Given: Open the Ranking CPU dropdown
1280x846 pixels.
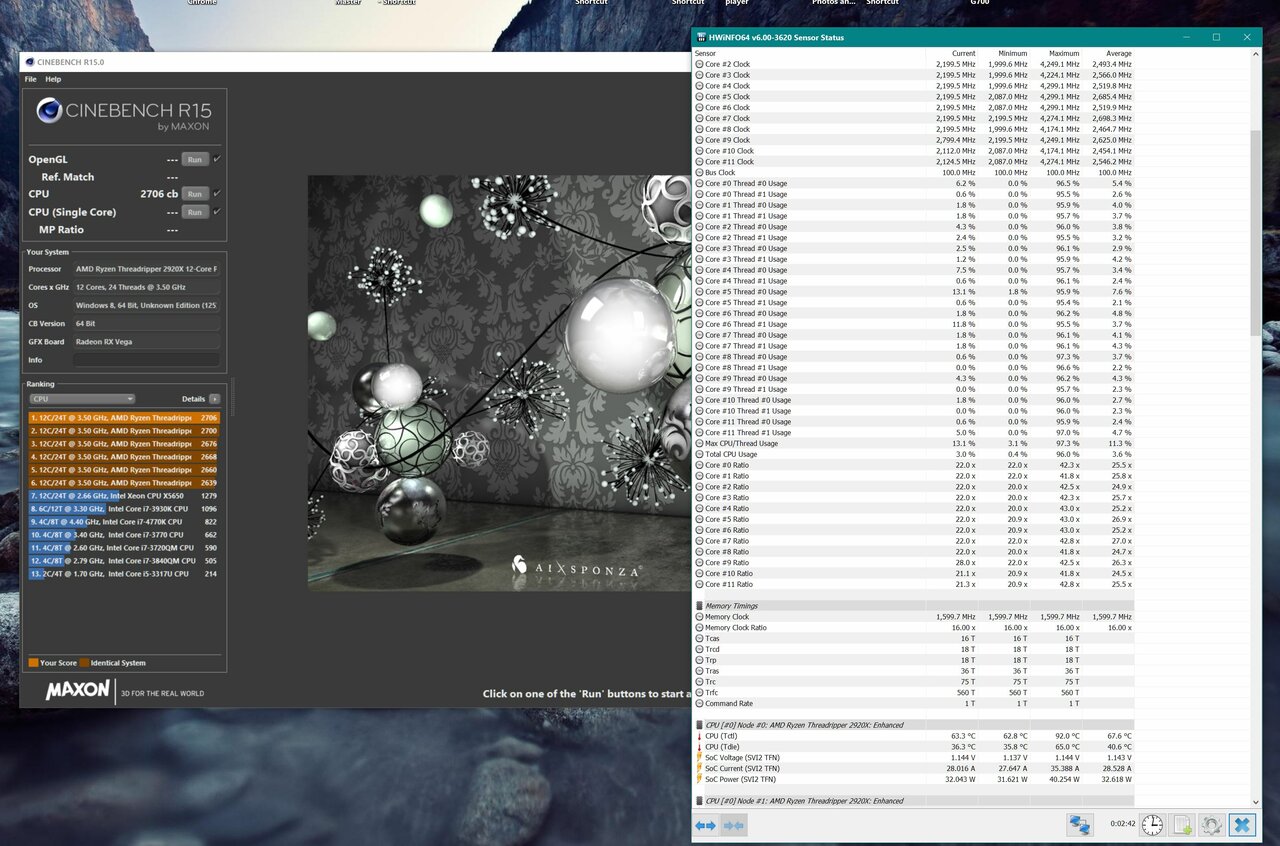Looking at the screenshot, I should pyautogui.click(x=82, y=399).
